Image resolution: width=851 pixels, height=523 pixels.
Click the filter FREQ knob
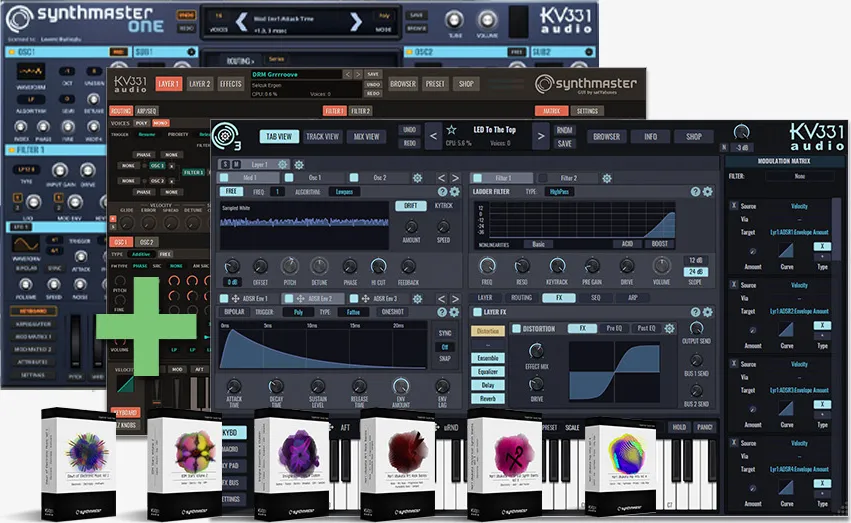click(x=487, y=266)
